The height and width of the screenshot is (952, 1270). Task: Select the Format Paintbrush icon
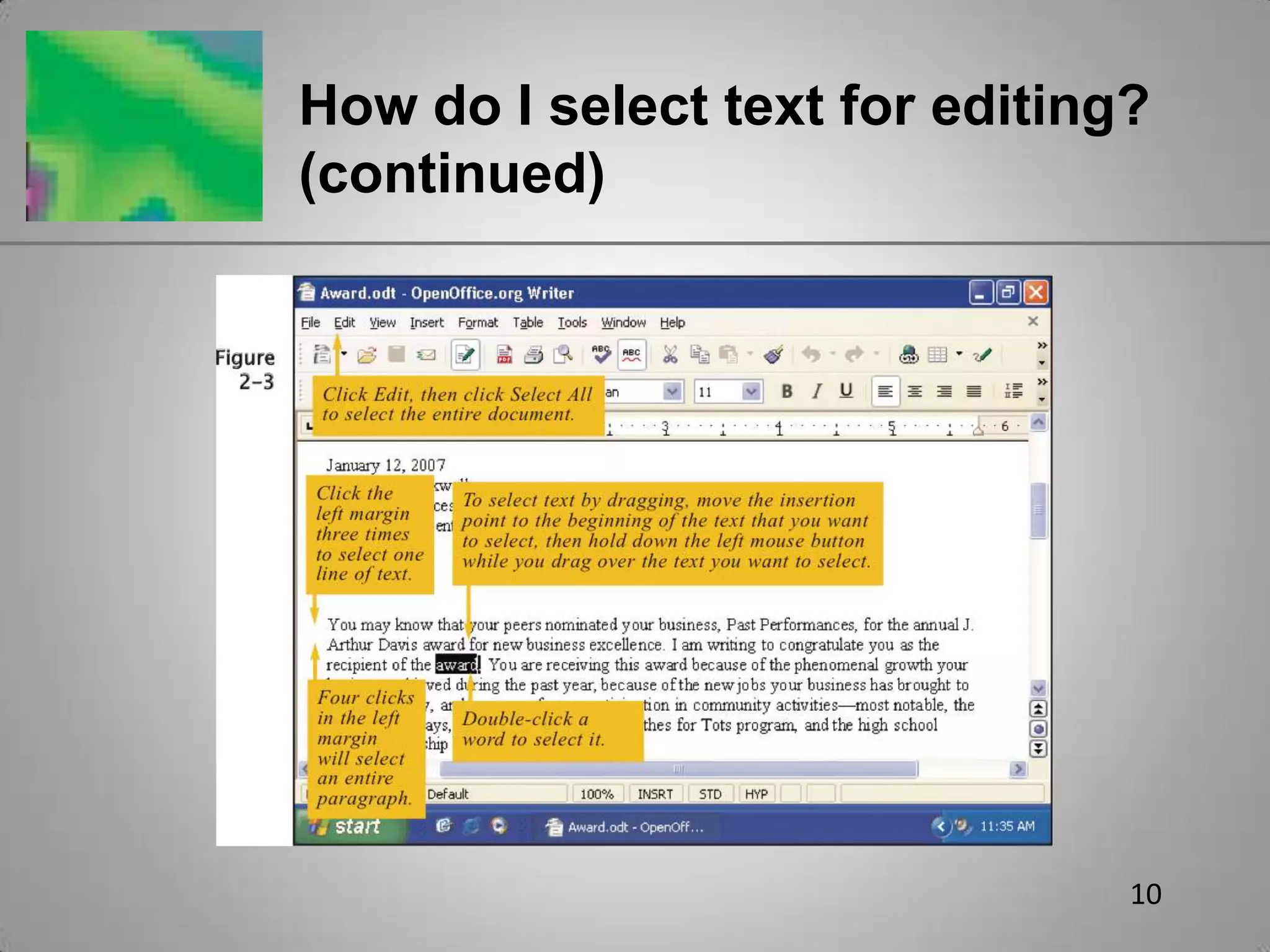[773, 355]
